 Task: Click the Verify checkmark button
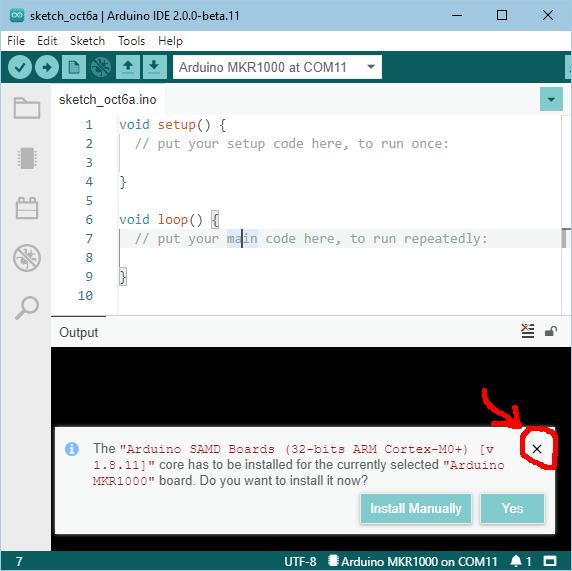pos(20,67)
